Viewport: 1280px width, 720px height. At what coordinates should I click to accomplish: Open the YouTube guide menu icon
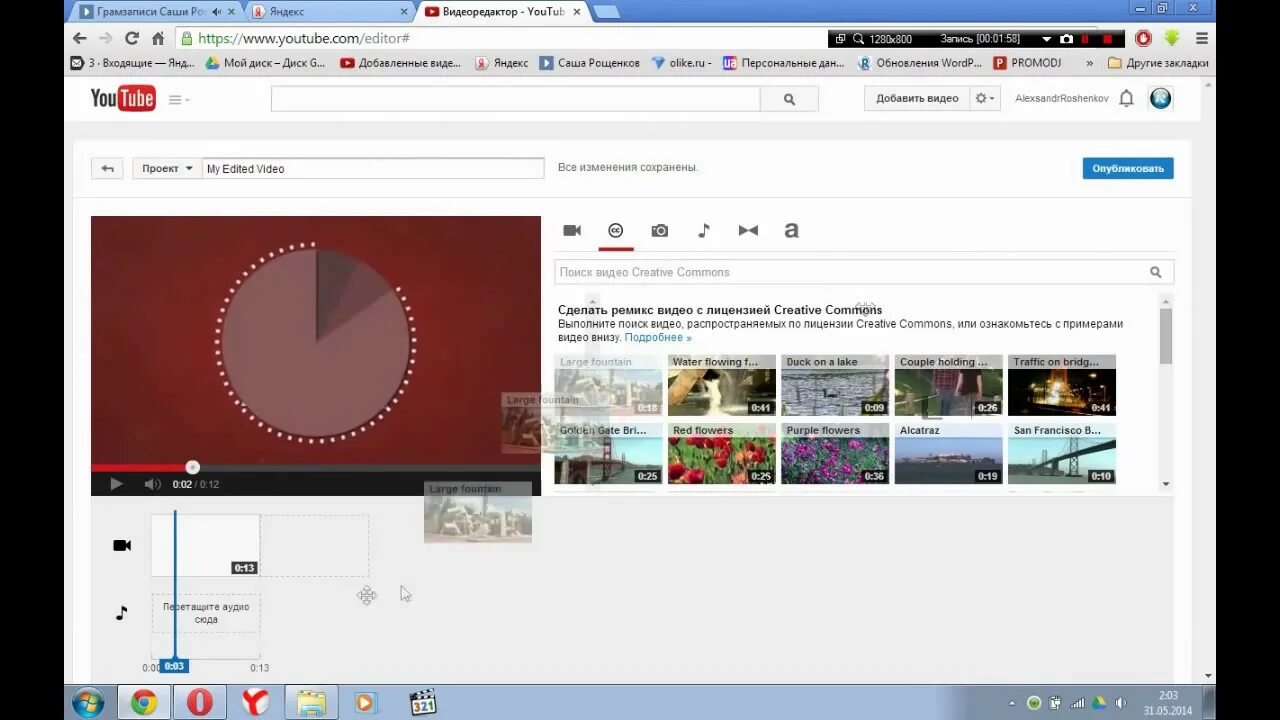click(178, 99)
